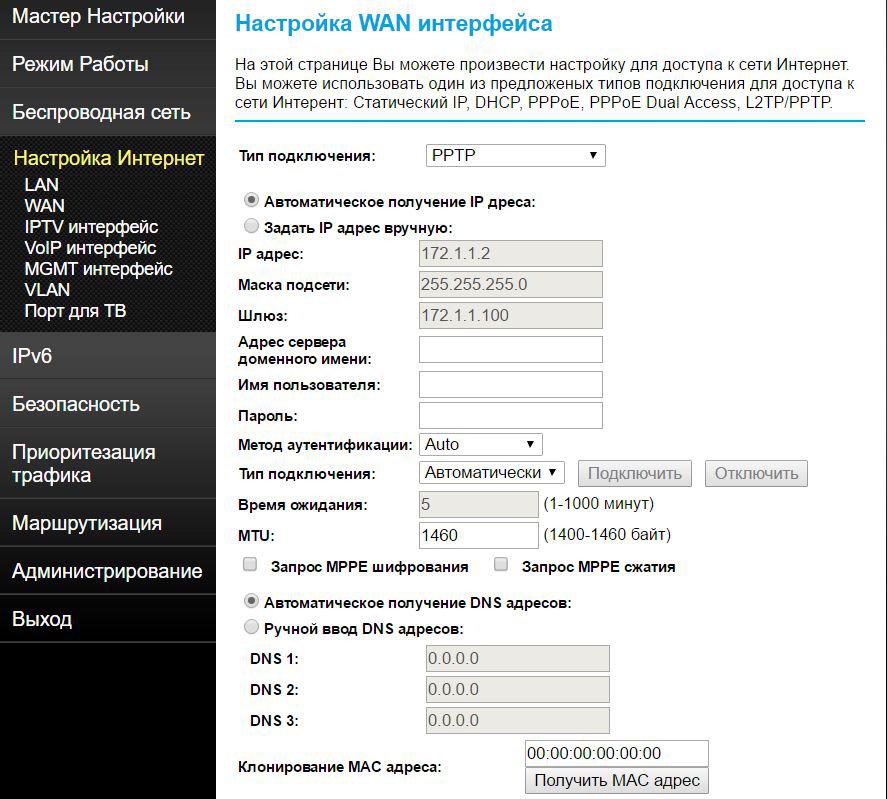
Task: Open the Маршрутизация section
Action: [x=87, y=523]
